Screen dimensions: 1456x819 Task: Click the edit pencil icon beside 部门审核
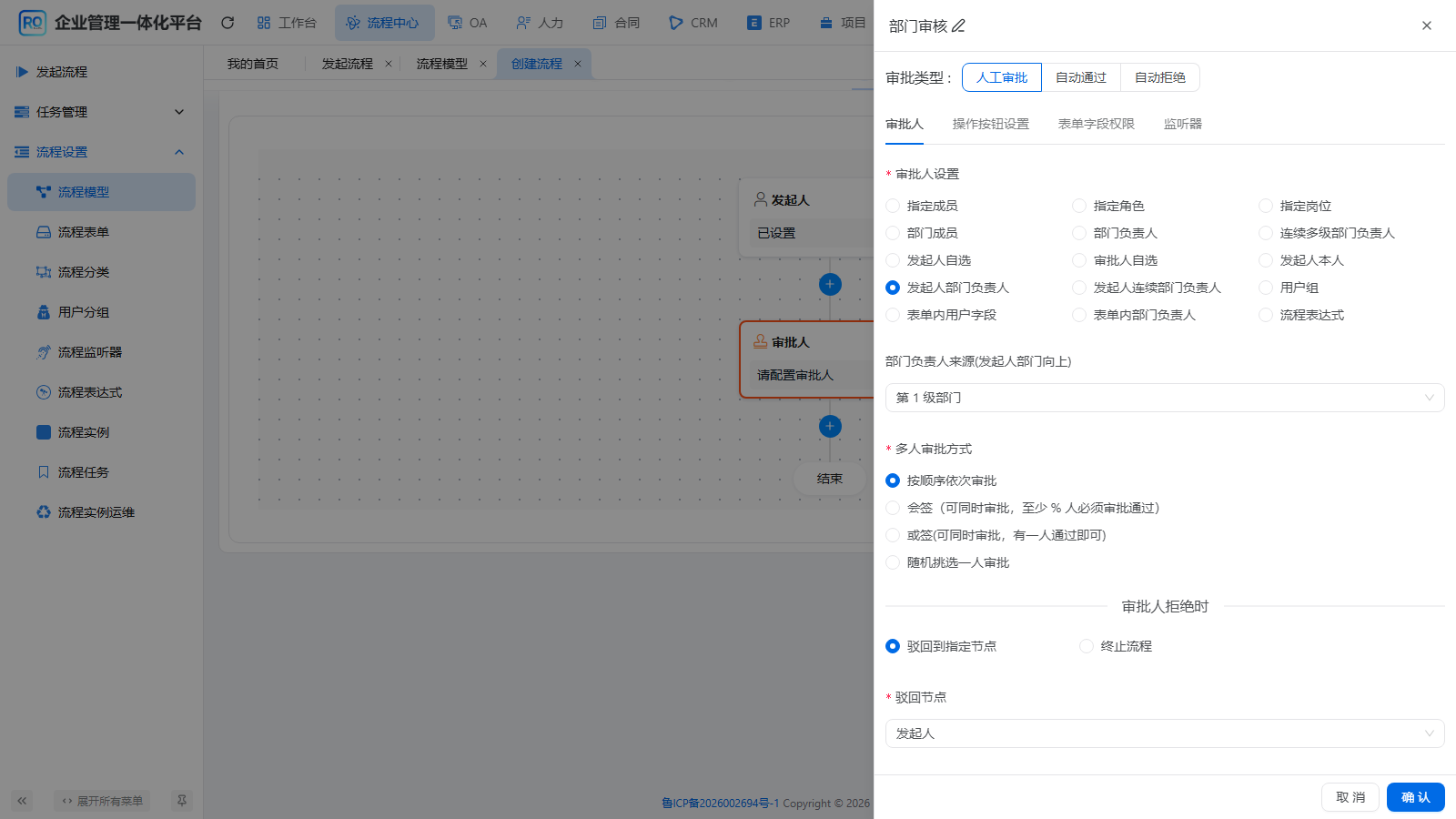click(958, 26)
